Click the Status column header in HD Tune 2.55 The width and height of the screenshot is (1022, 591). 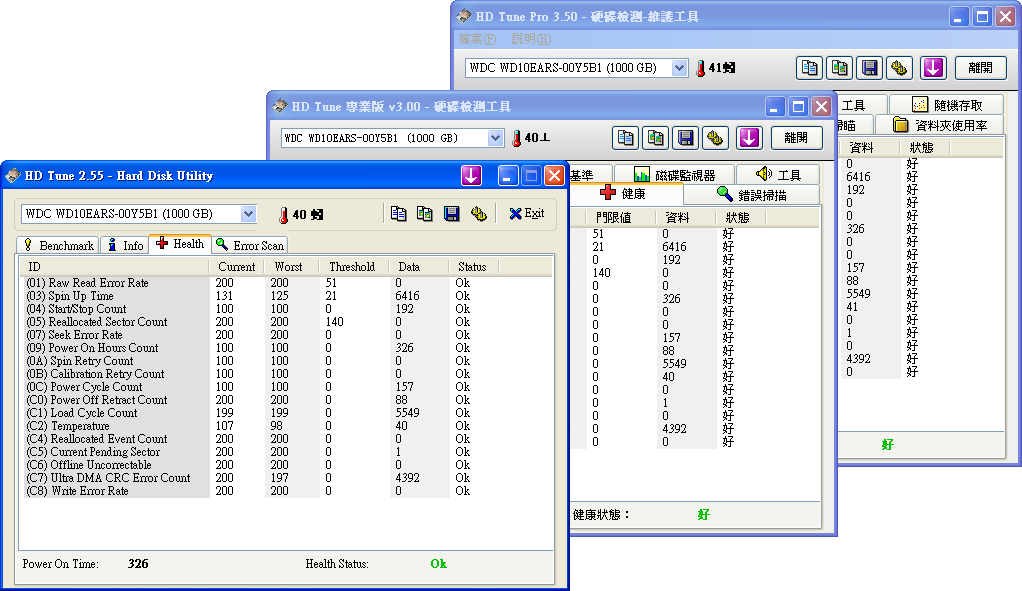[x=473, y=267]
